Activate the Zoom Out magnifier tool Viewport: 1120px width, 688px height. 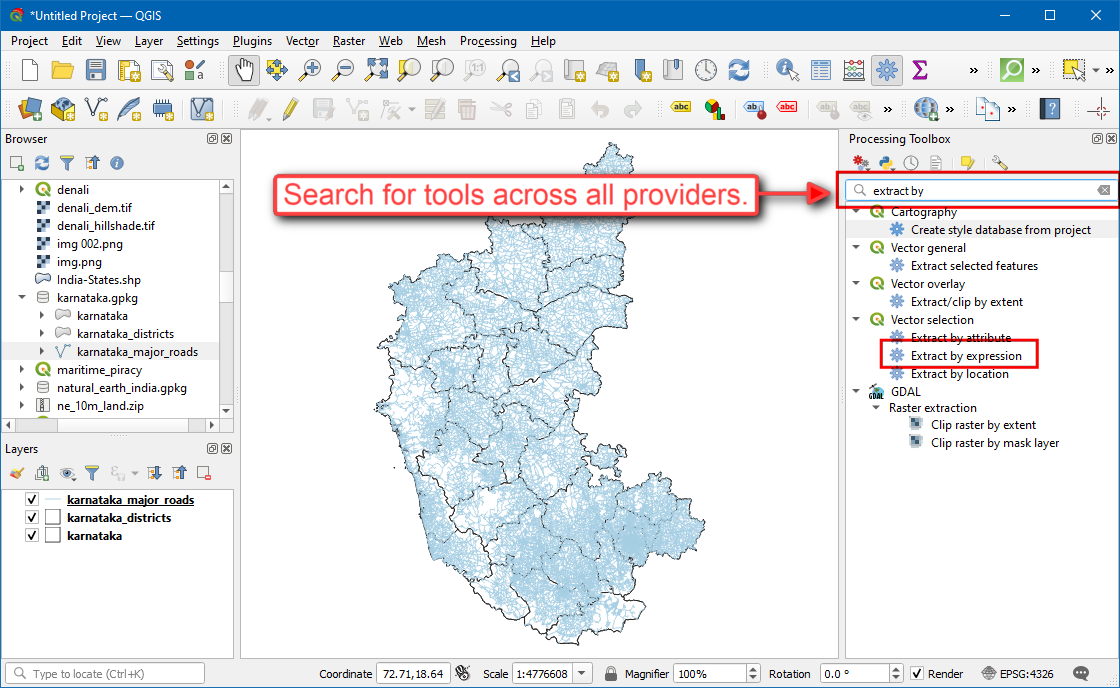point(343,70)
